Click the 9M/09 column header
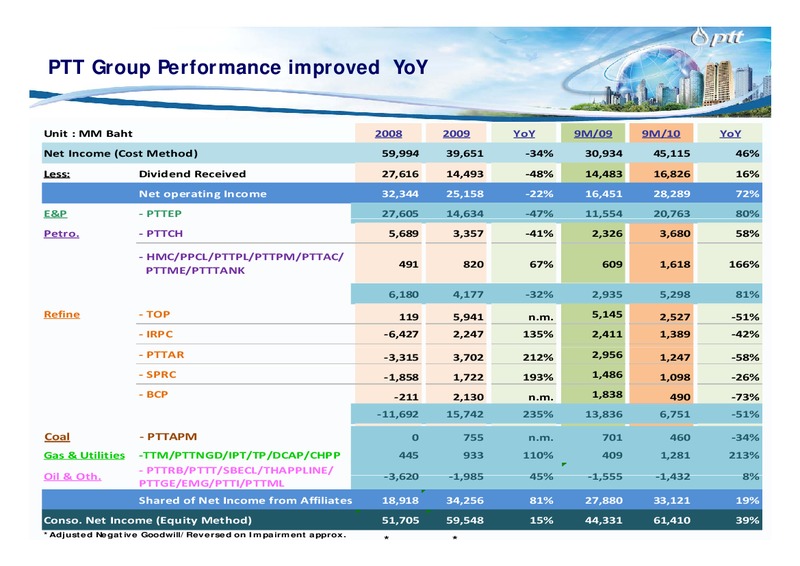 [593, 134]
